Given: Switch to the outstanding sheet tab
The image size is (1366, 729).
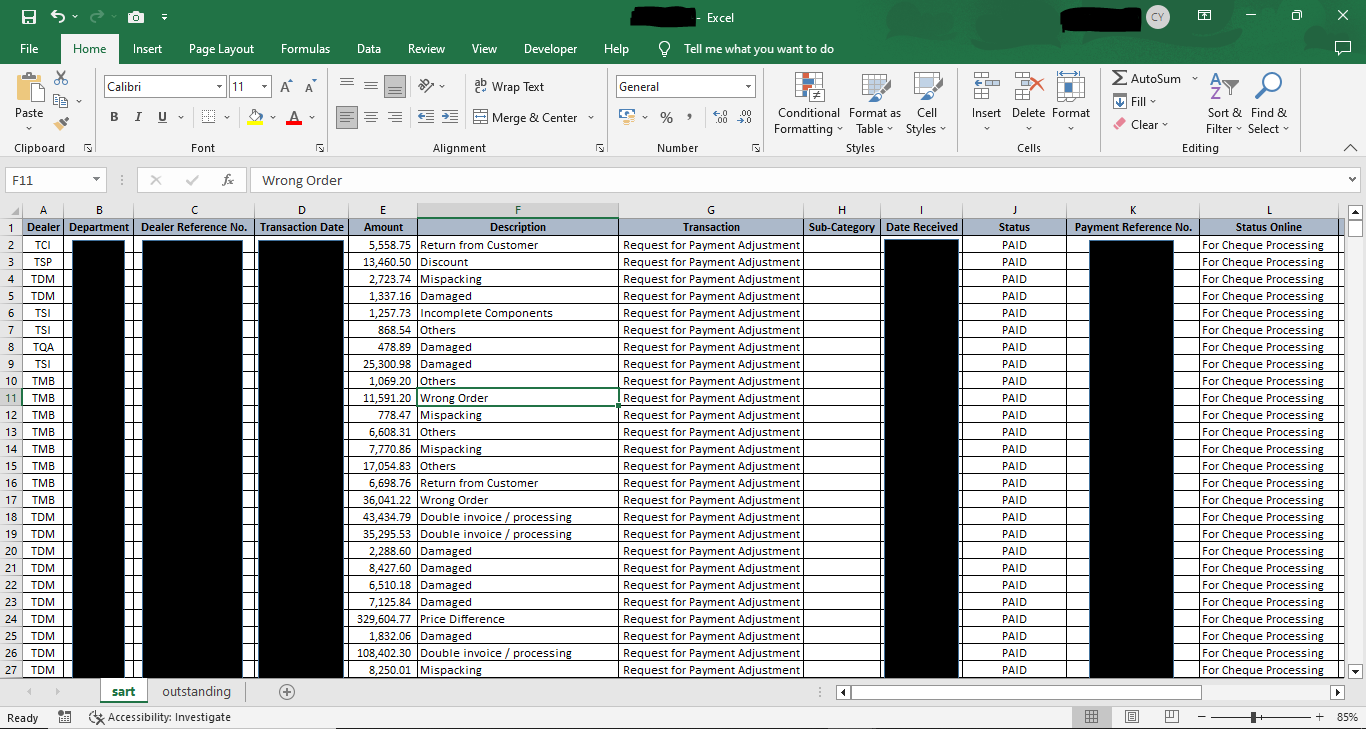Looking at the screenshot, I should 196,692.
